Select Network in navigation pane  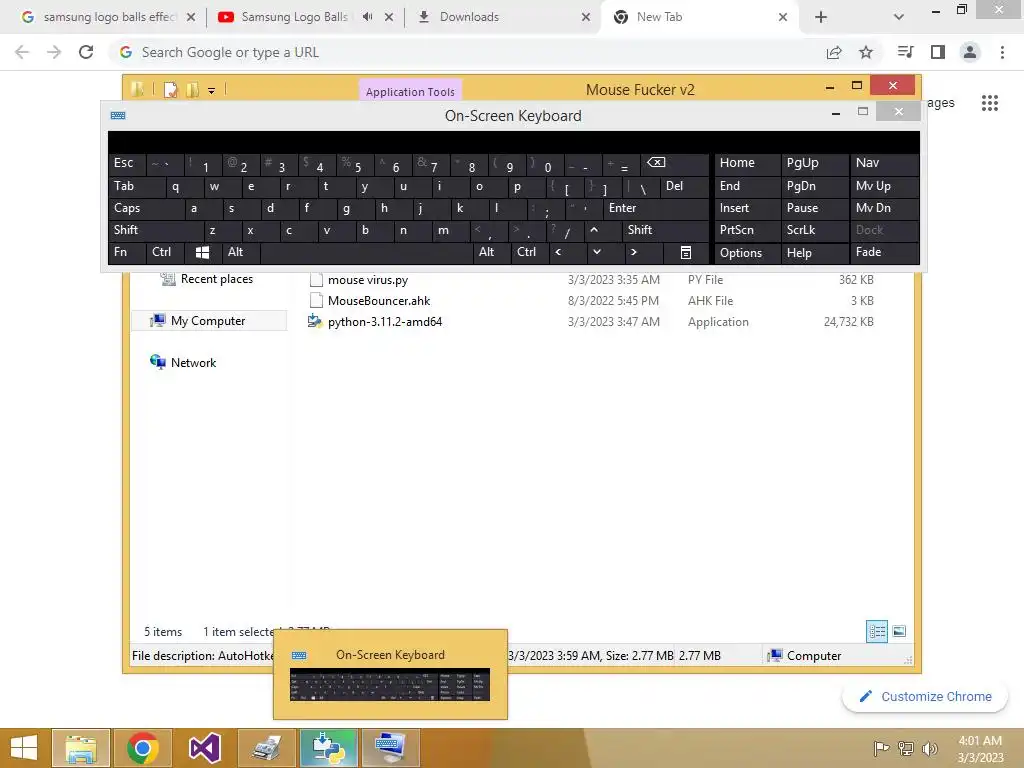tap(184, 362)
